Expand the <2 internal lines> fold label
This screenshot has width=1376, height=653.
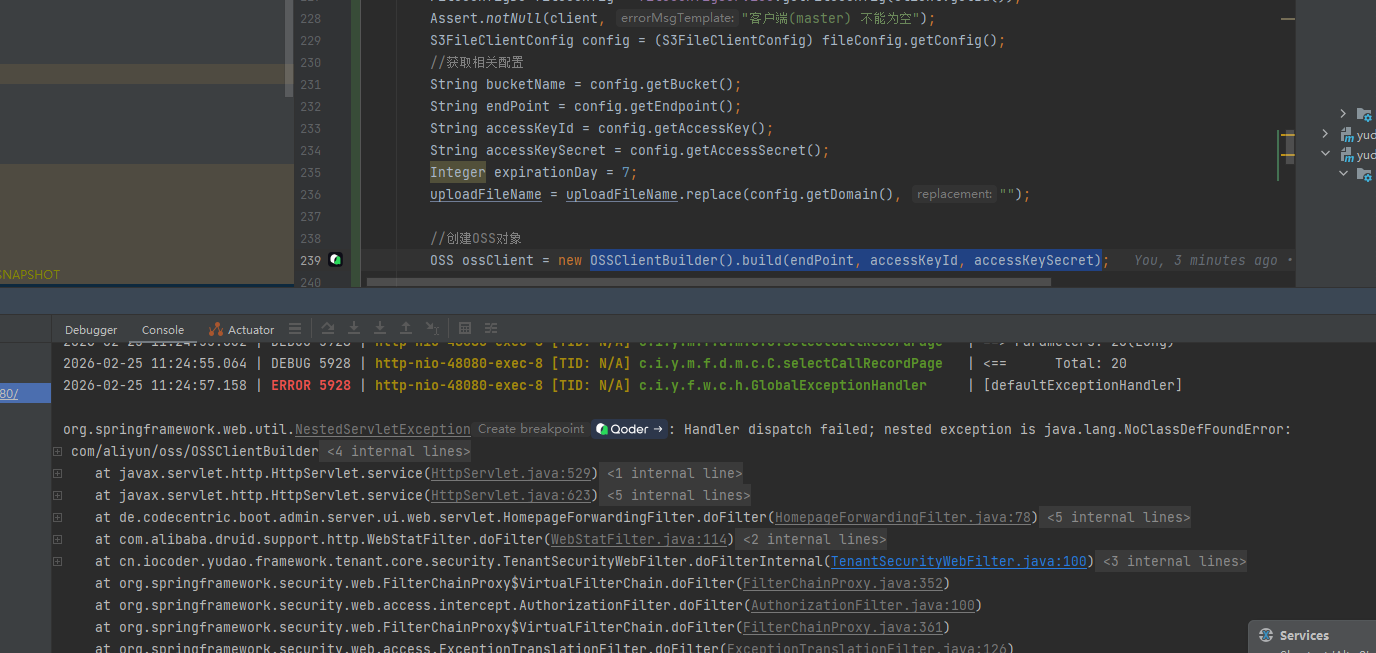tap(814, 539)
